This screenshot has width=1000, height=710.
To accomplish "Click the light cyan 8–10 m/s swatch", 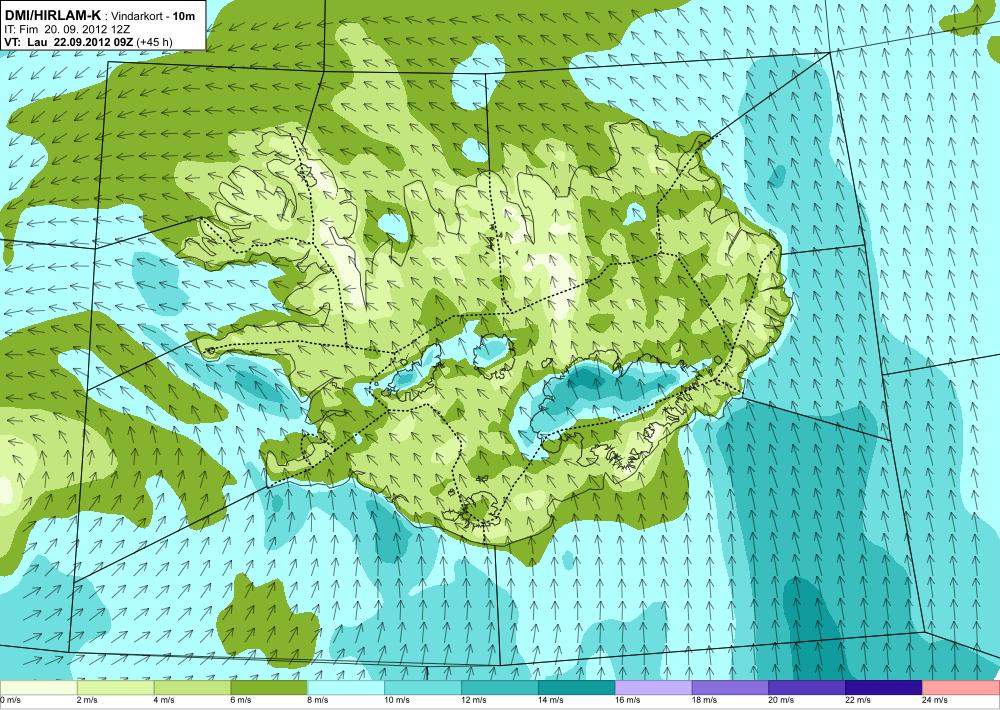I will click(346, 688).
